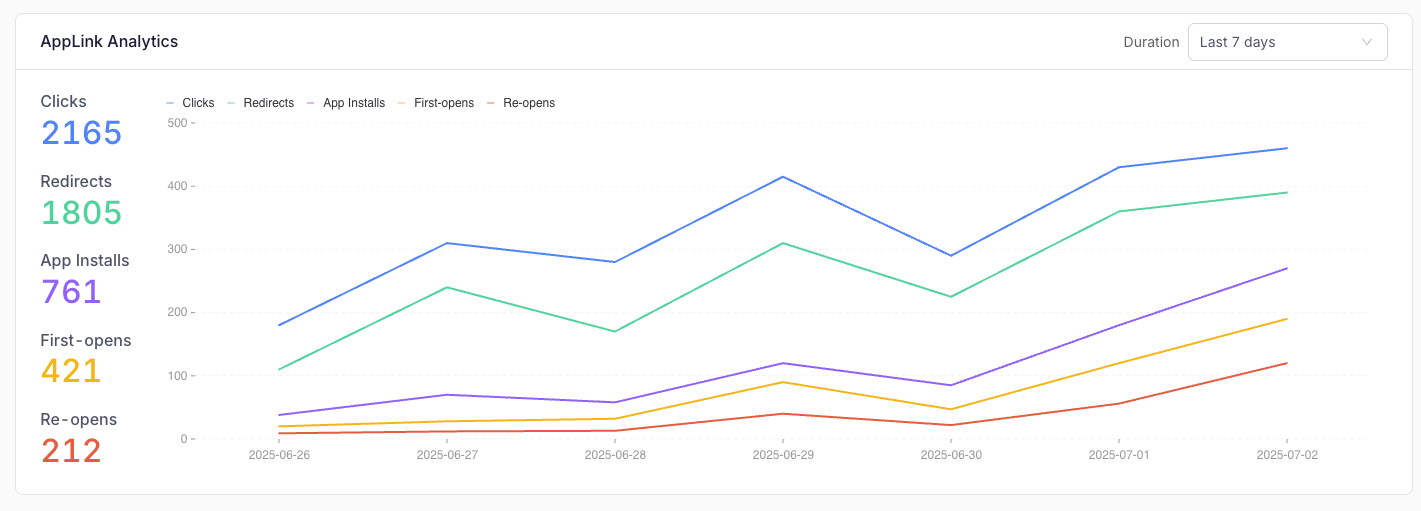Hide the First-opens series via legend
Viewport: 1421px width, 511px height.
pos(436,103)
